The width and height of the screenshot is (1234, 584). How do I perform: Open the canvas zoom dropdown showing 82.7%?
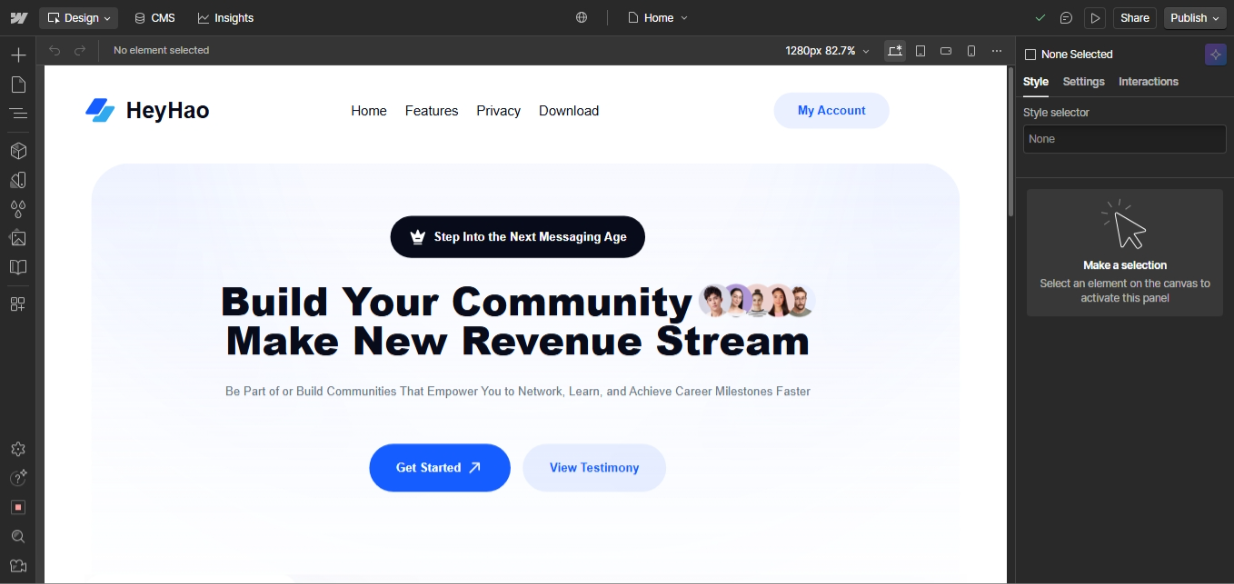click(827, 50)
